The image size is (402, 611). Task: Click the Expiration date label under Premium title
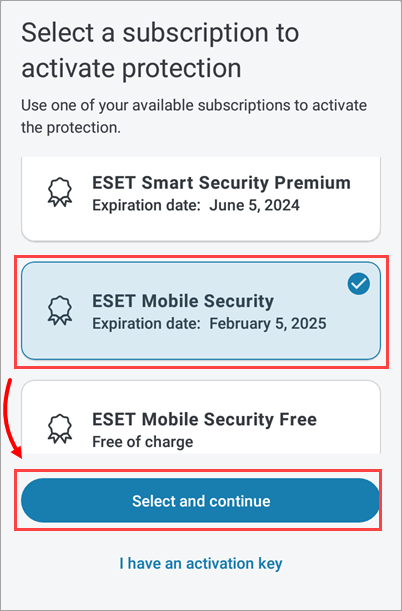pos(147,205)
